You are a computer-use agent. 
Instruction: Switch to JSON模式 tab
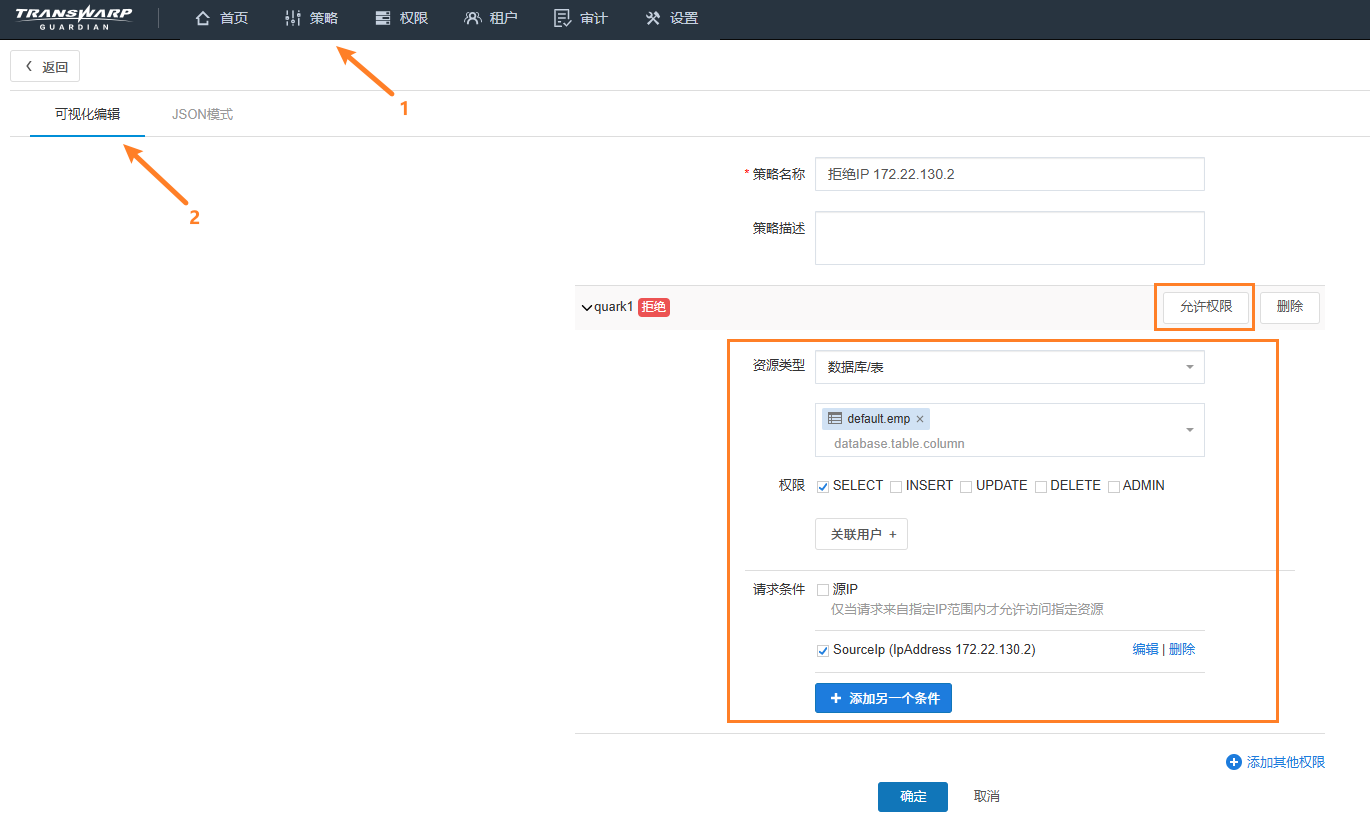(202, 114)
